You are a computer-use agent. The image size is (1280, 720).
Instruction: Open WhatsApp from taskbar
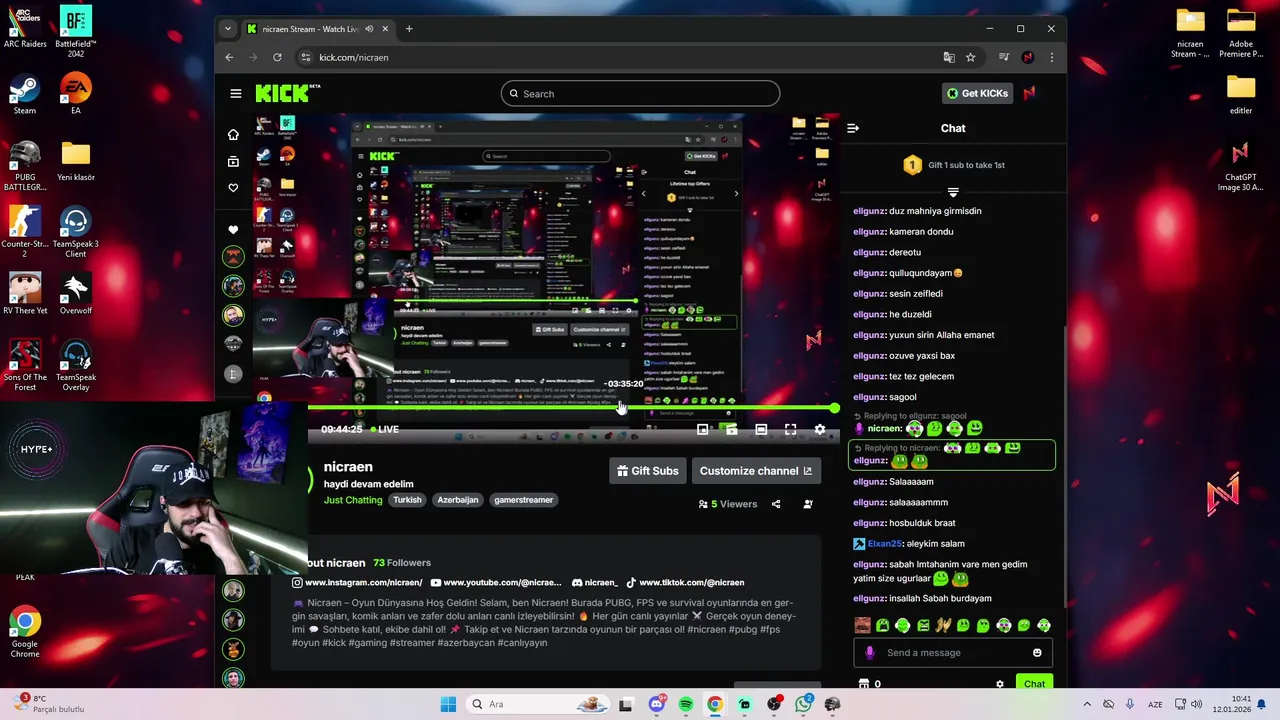pyautogui.click(x=803, y=704)
